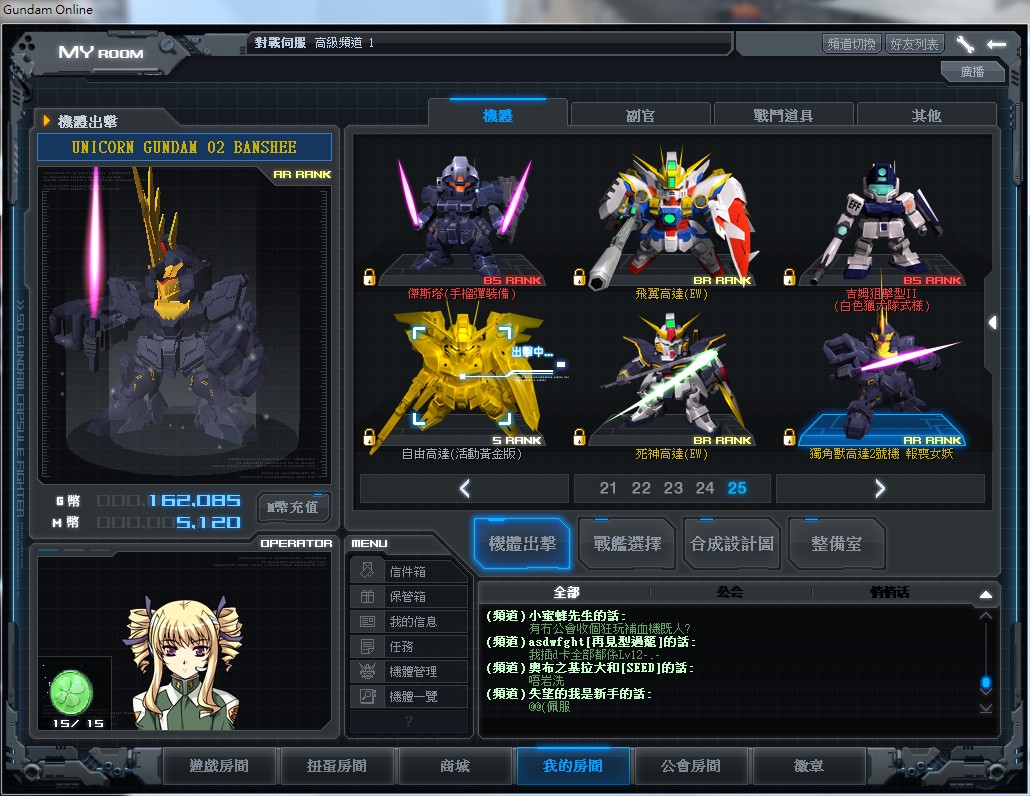
Task: Go to 扭蛋房間 in bottom navigation
Action: point(337,766)
